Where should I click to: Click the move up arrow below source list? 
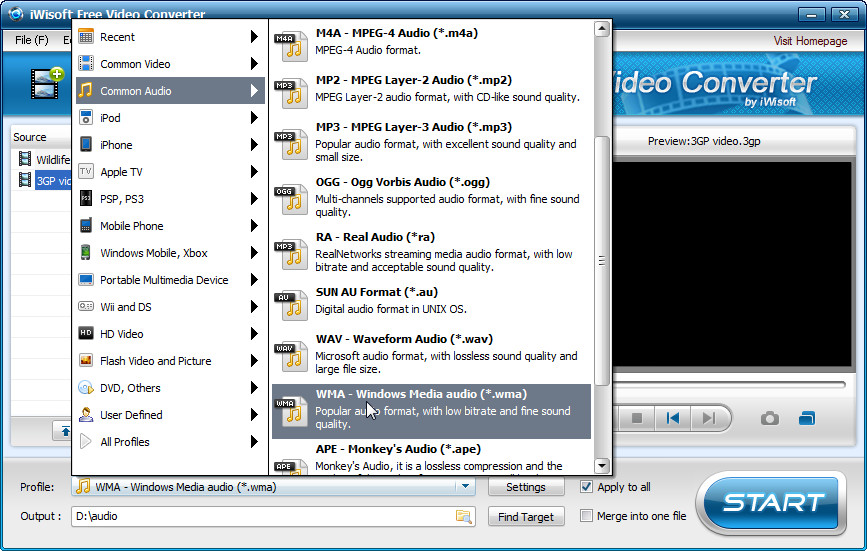coord(65,431)
